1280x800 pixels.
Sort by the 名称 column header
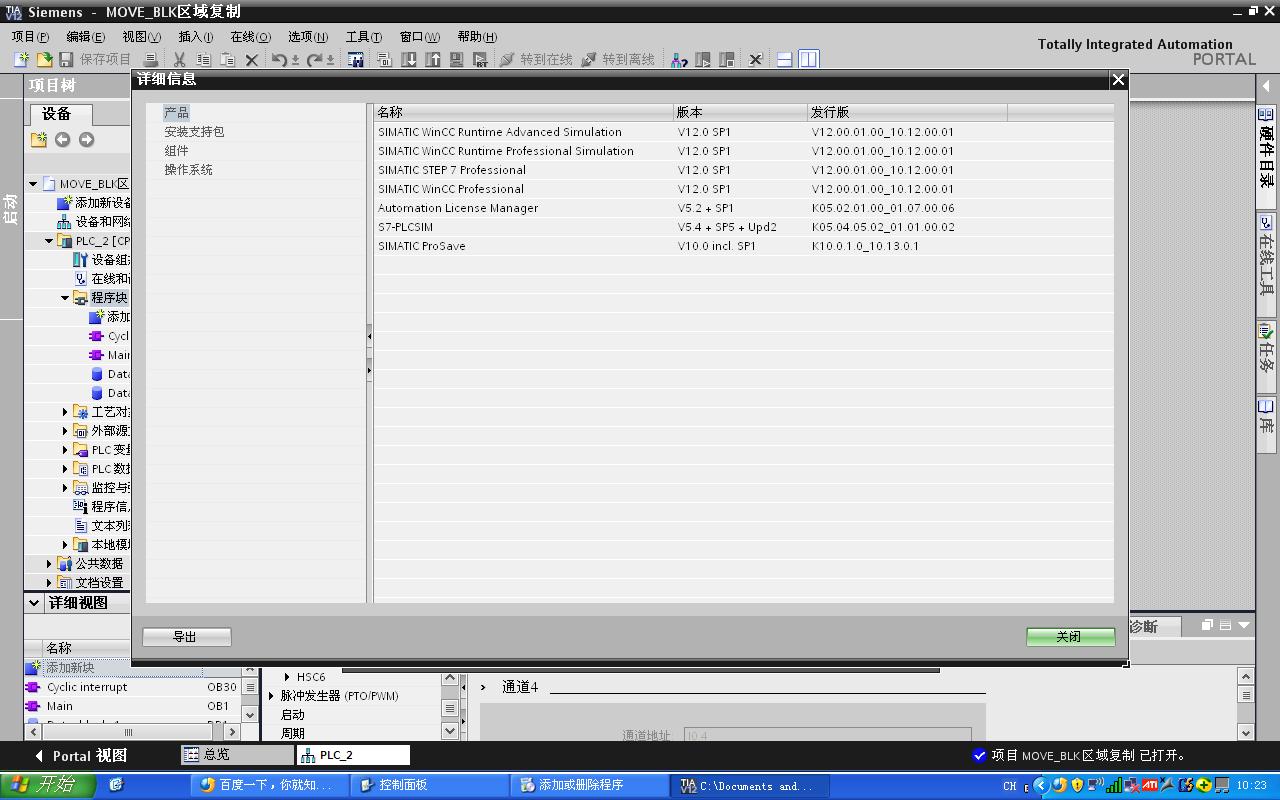524,112
